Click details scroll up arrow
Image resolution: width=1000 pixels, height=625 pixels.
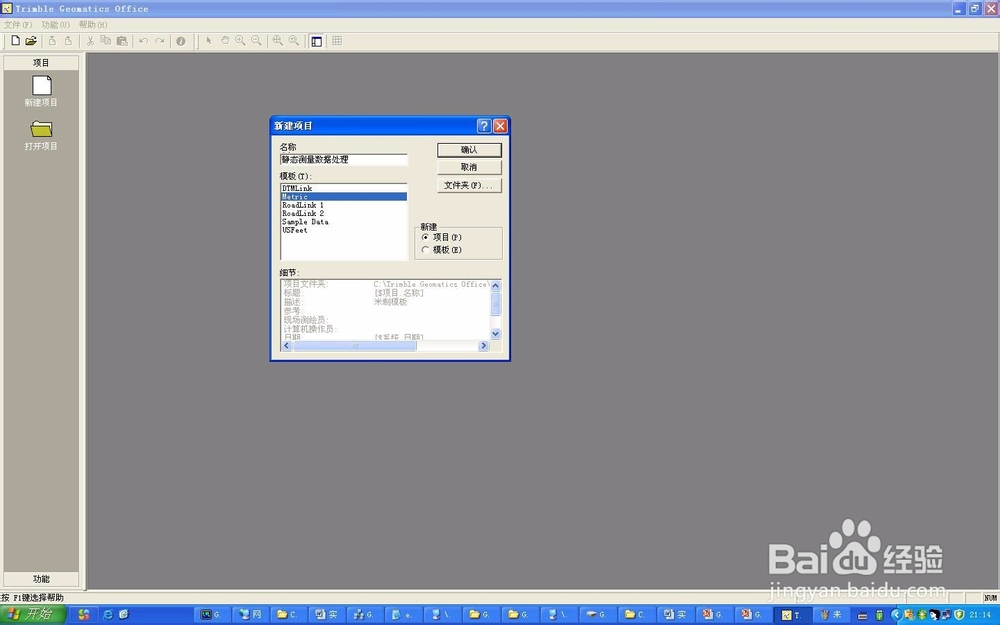tap(496, 286)
